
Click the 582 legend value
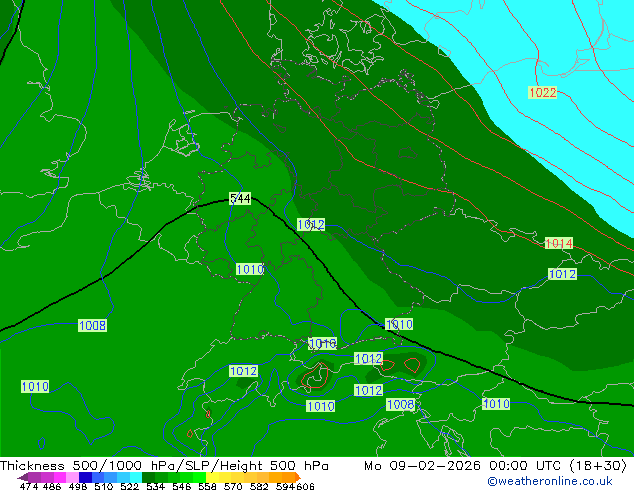[259, 486]
